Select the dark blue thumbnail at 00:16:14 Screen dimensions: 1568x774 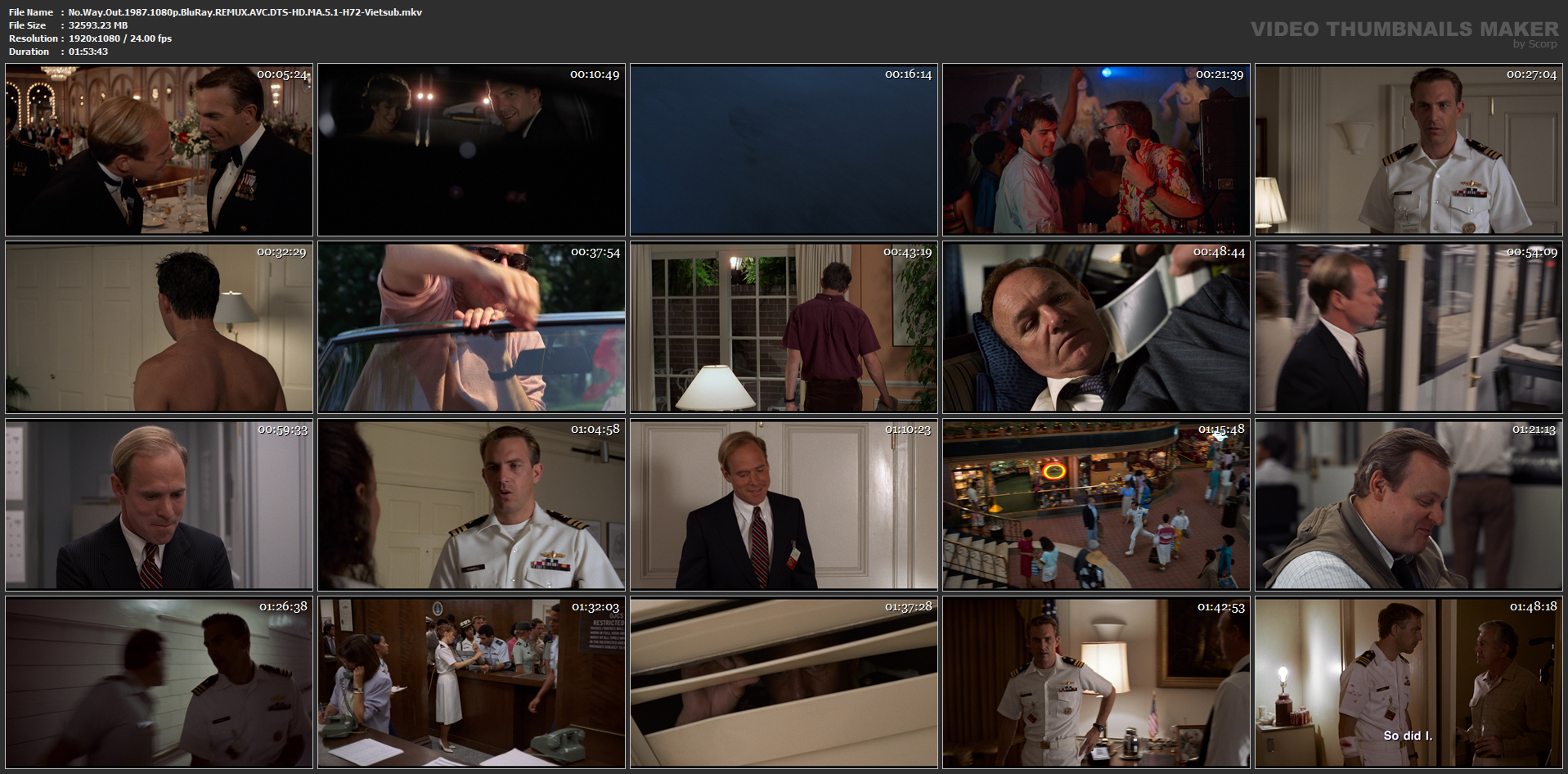784,151
